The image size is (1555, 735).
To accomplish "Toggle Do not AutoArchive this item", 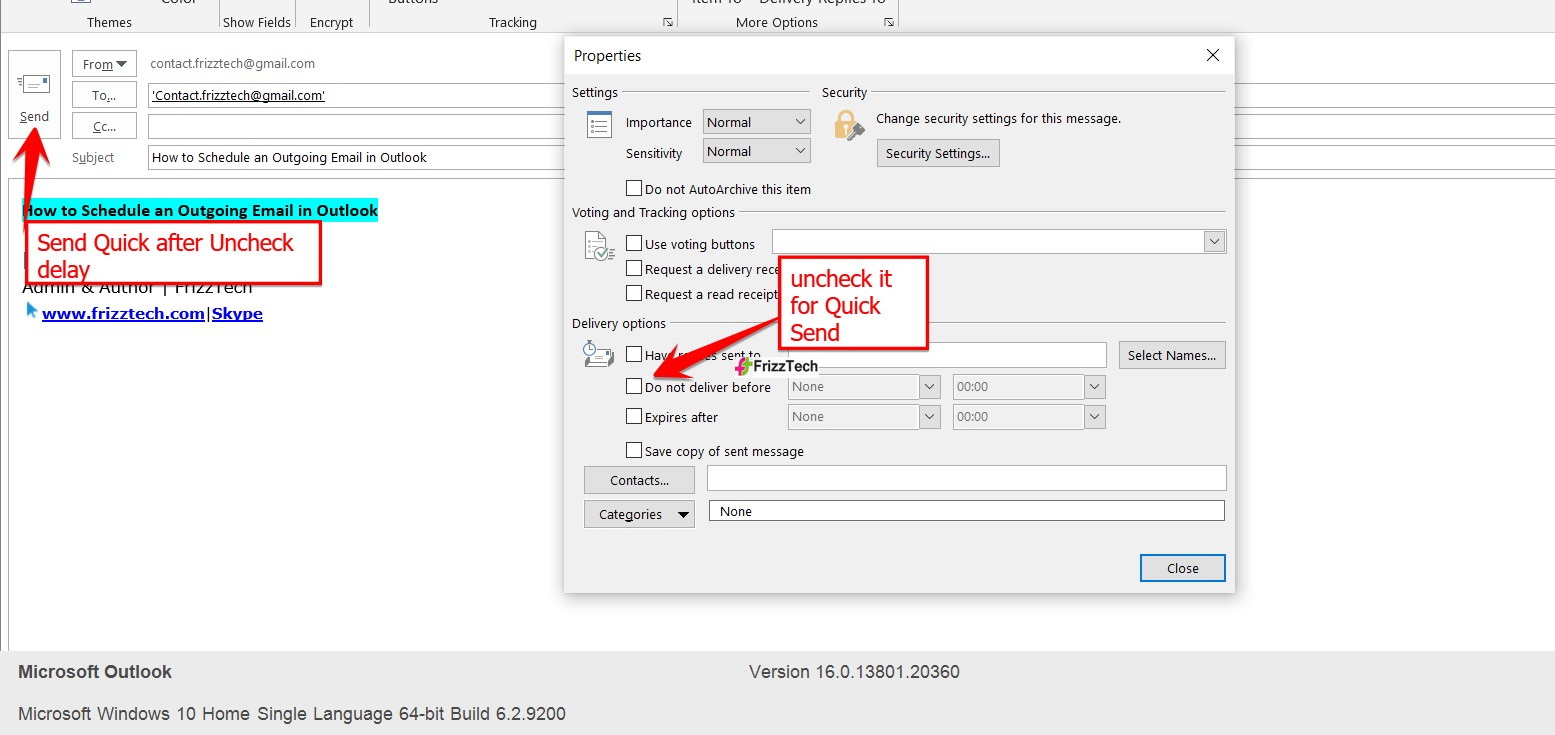I will pyautogui.click(x=633, y=188).
